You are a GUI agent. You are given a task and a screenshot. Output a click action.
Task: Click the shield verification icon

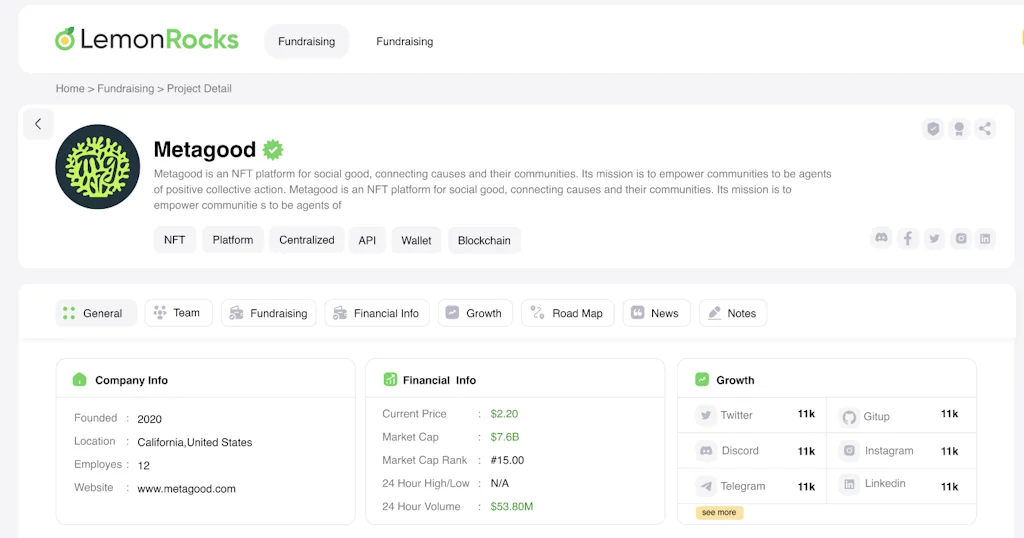point(933,129)
